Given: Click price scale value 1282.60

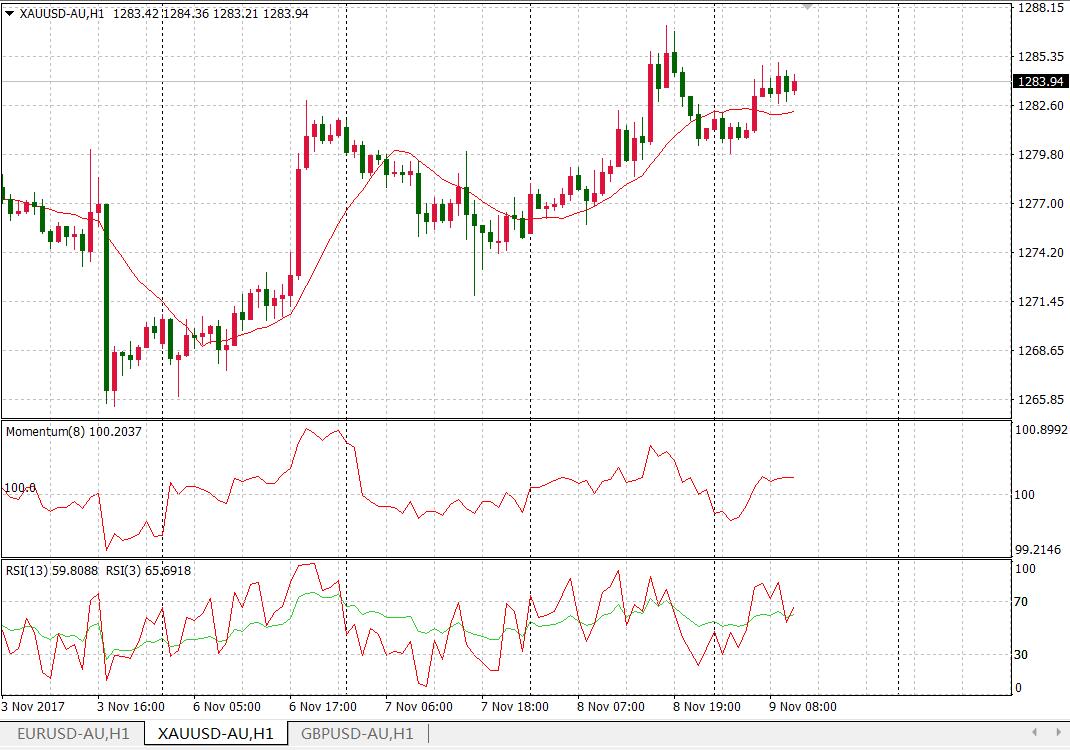Looking at the screenshot, I should [x=1041, y=106].
